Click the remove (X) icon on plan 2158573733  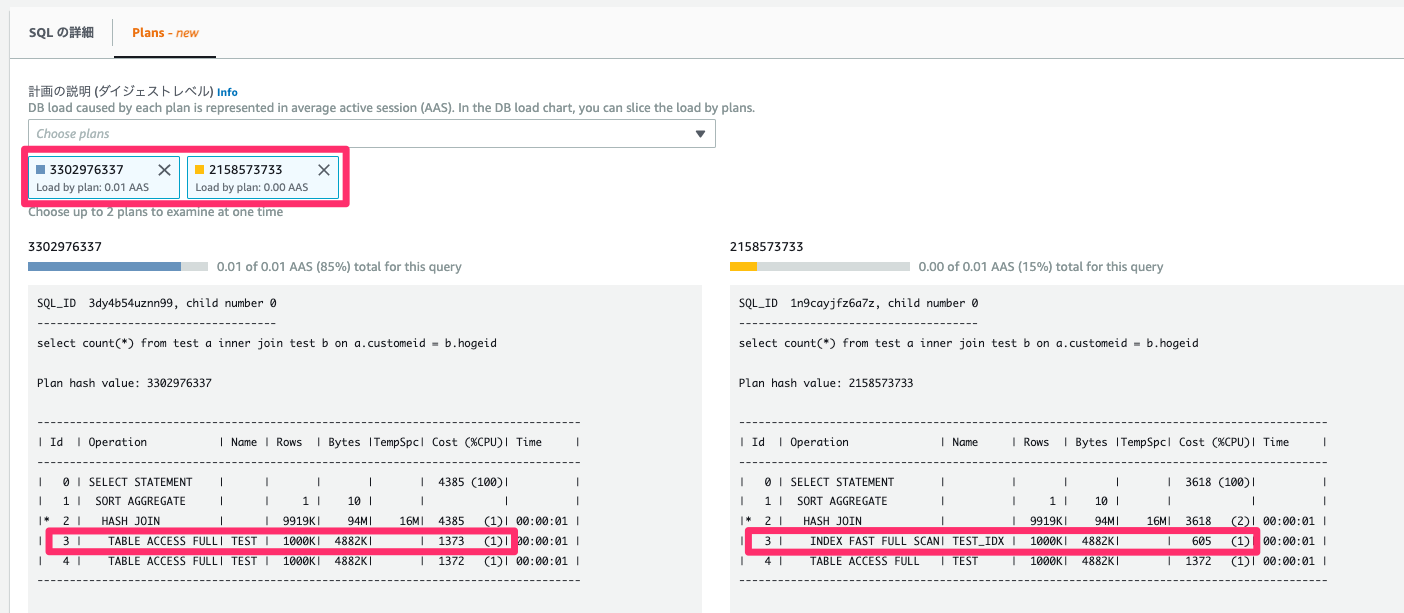point(323,170)
